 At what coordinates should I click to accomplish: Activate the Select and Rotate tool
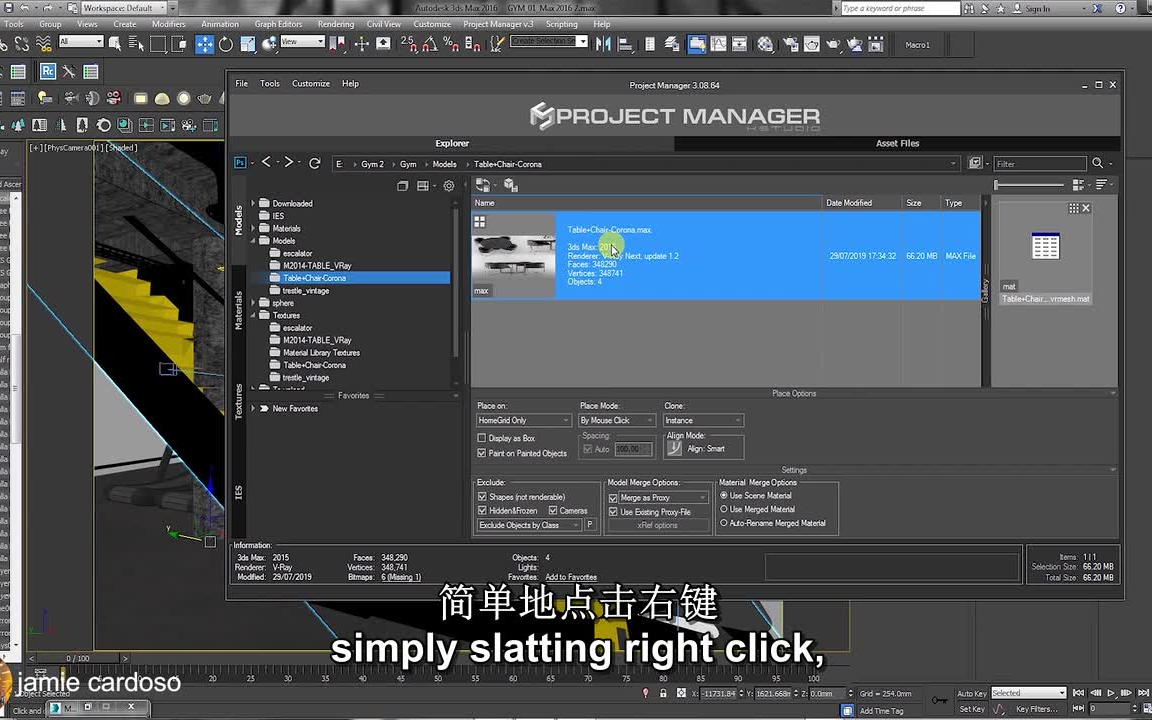tap(224, 44)
